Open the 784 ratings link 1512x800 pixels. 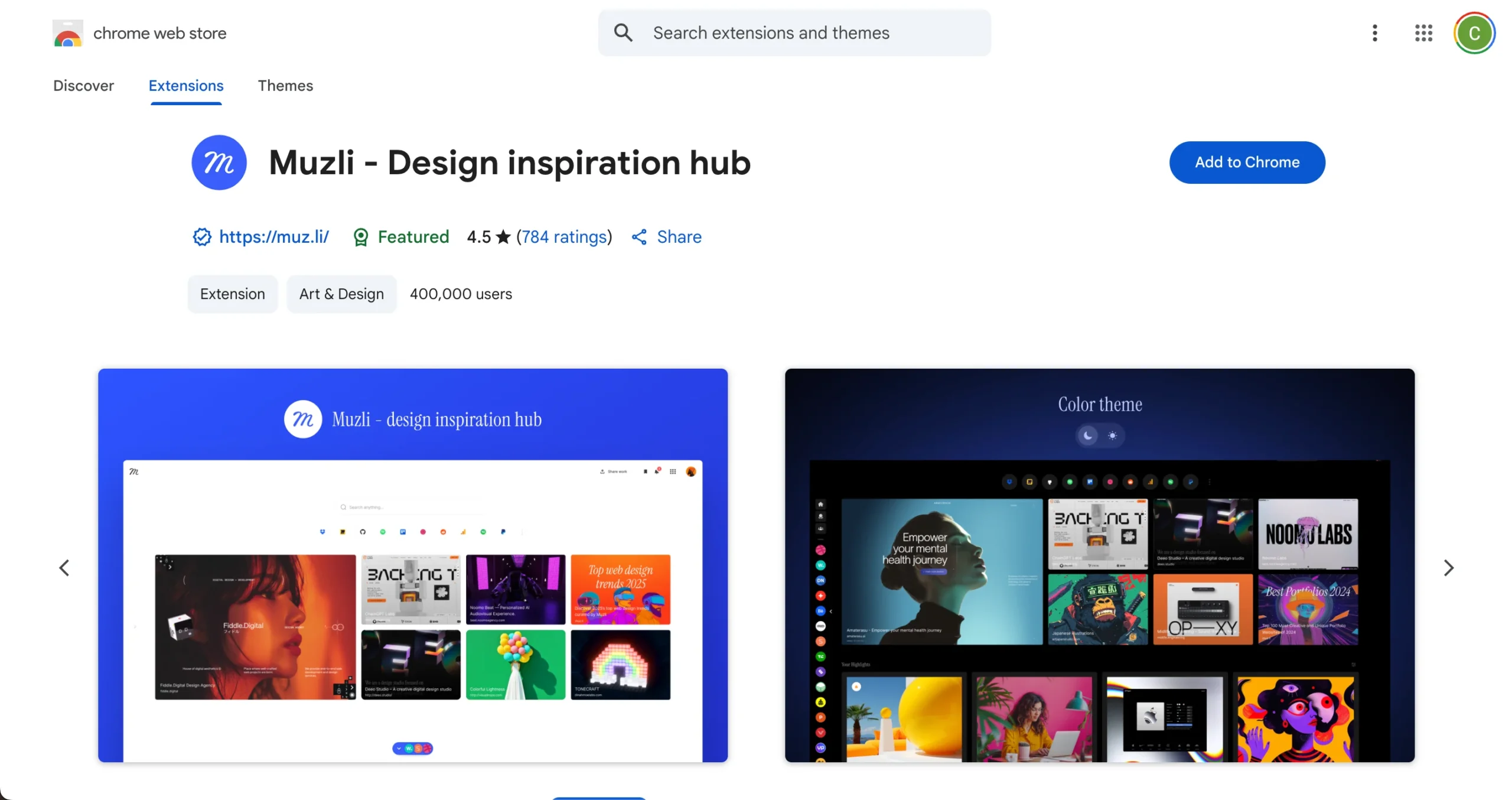564,237
